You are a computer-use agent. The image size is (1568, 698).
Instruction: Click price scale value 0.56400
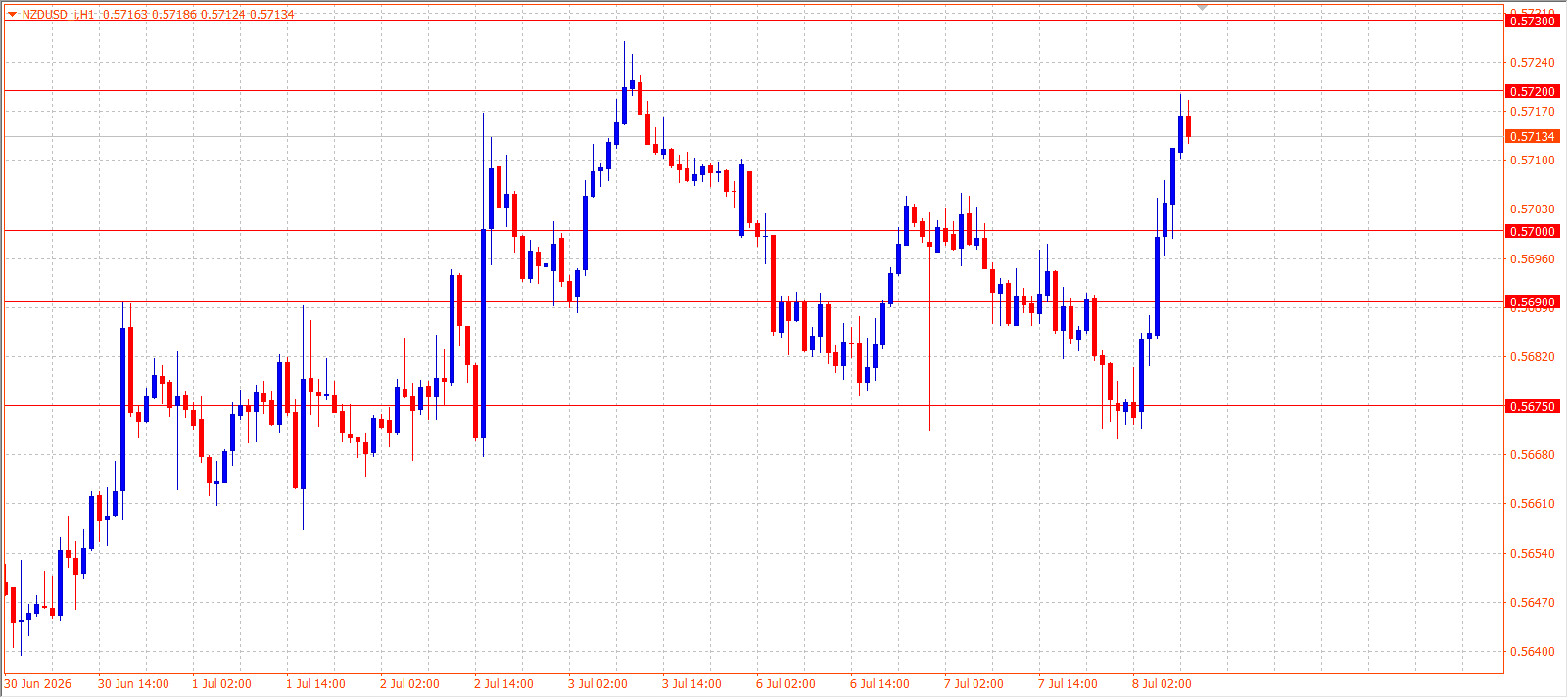coord(1533,652)
